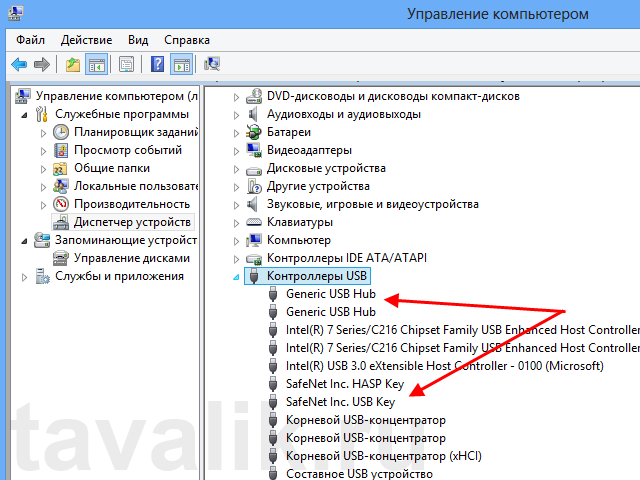The image size is (640, 480).
Task: Open the Properties toolbar icon
Action: tap(127, 64)
